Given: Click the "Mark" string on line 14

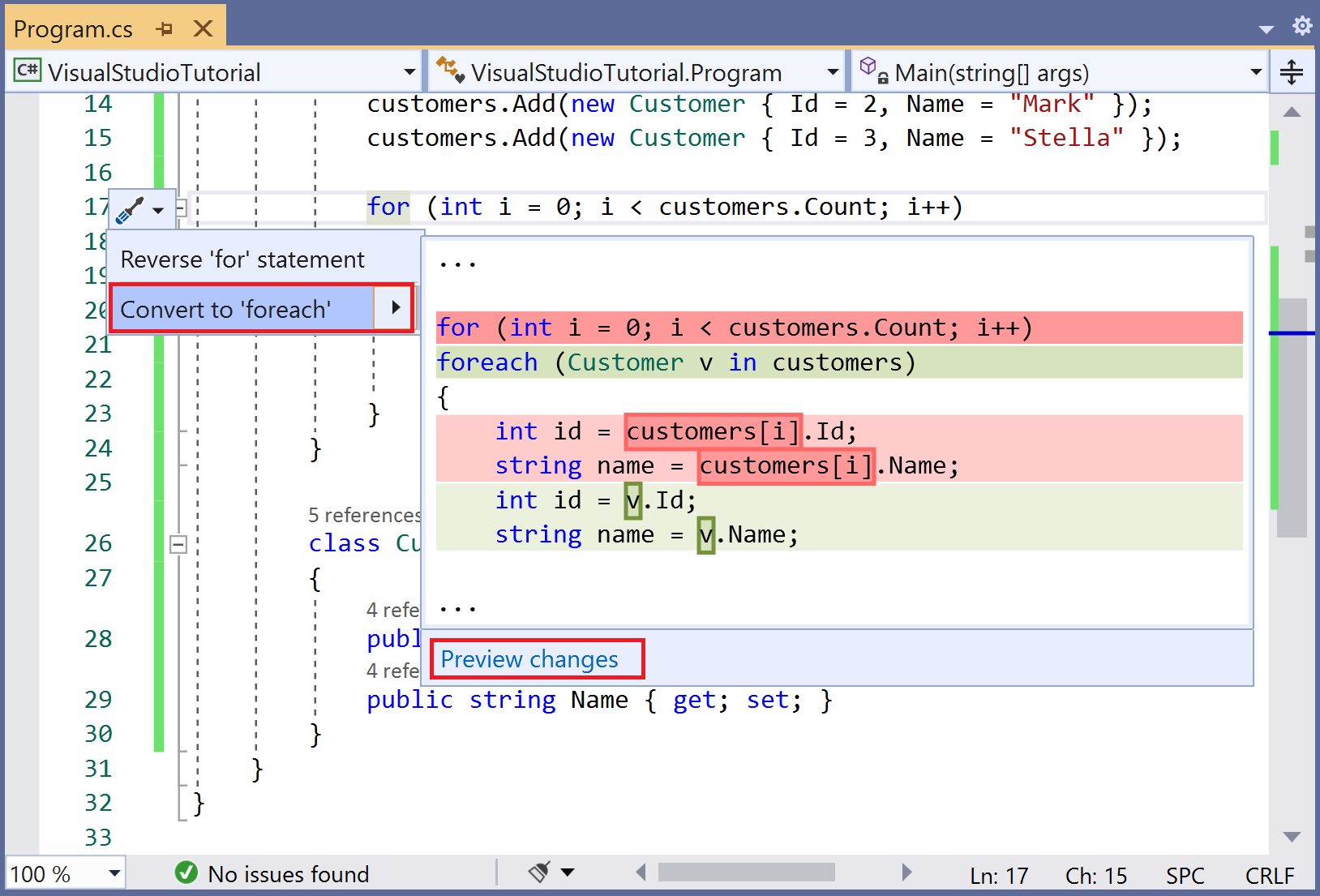Looking at the screenshot, I should tap(1052, 104).
